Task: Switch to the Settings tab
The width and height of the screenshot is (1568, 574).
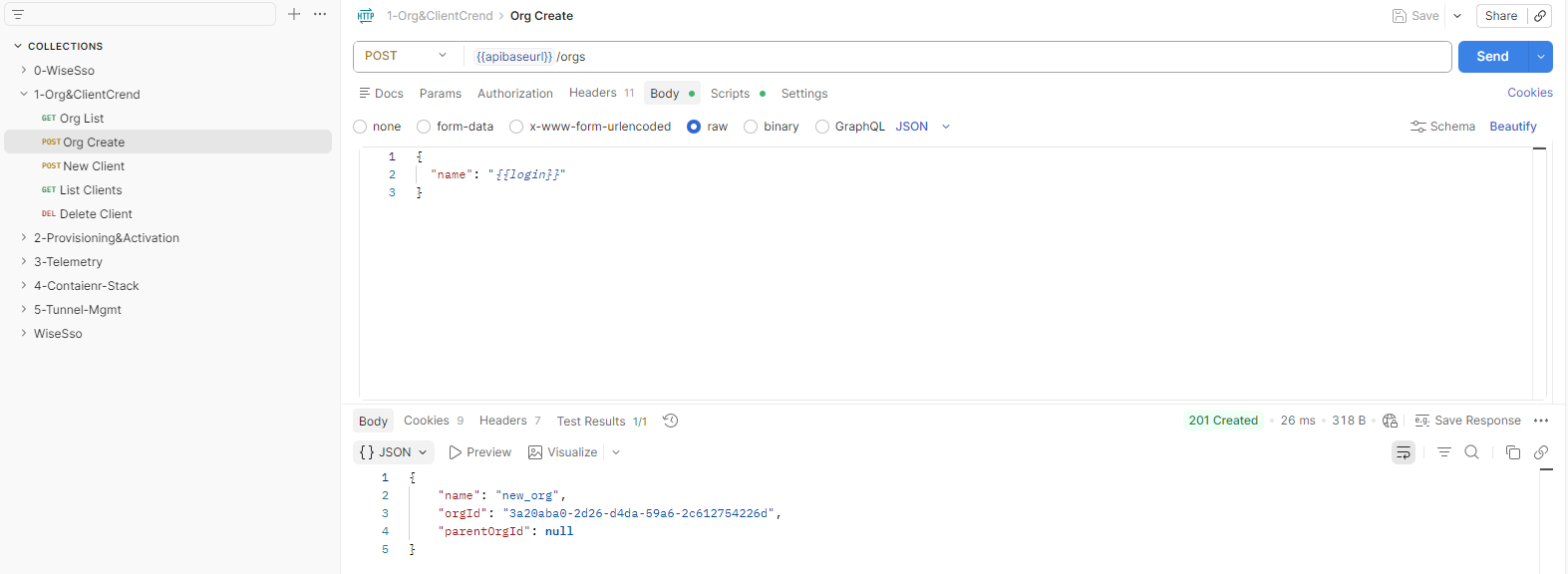Action: click(804, 94)
